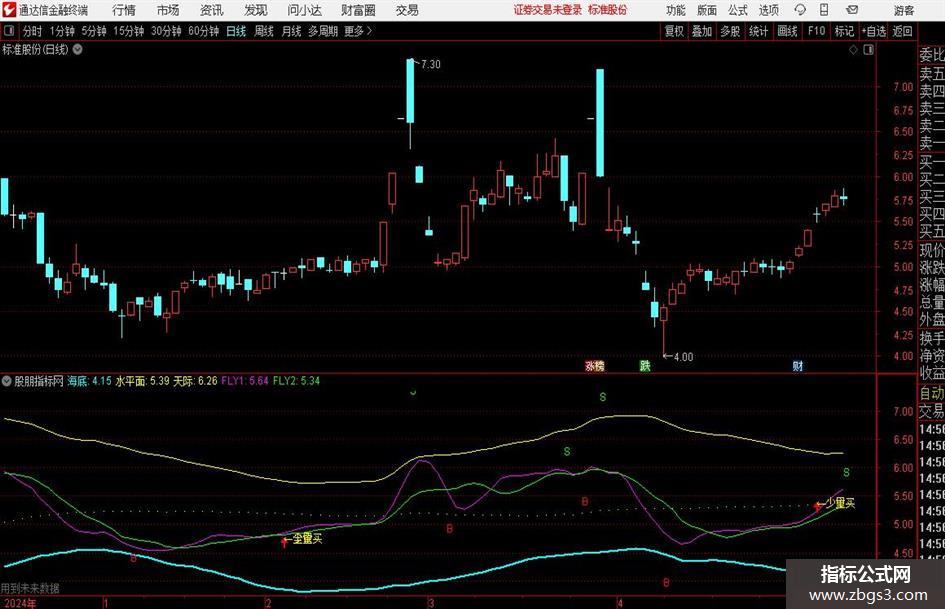945x609 pixels.
Task: Open the customer service headset icon
Action: (x=800, y=10)
